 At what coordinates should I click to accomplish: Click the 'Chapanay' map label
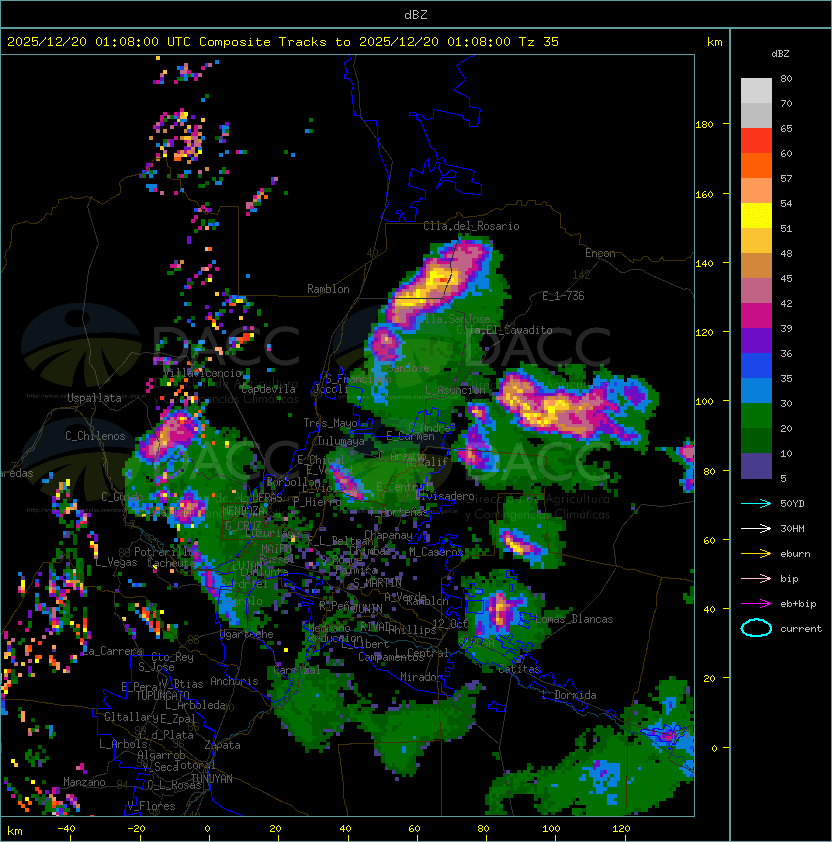[389, 535]
